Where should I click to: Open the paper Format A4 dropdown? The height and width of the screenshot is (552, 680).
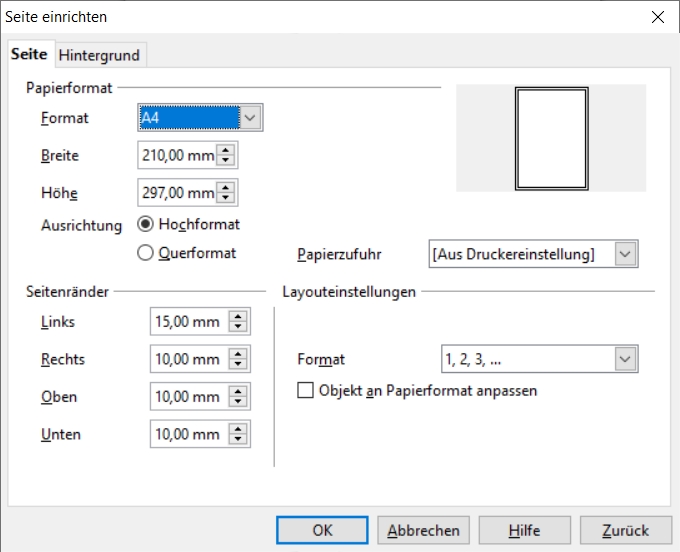pyautogui.click(x=250, y=119)
